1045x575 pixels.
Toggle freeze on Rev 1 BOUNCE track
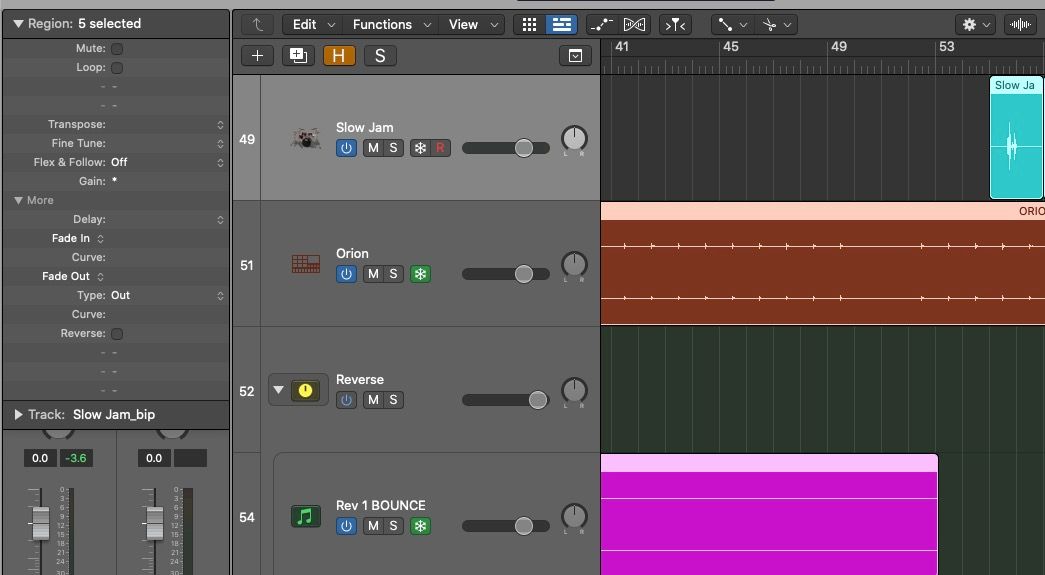(421, 526)
